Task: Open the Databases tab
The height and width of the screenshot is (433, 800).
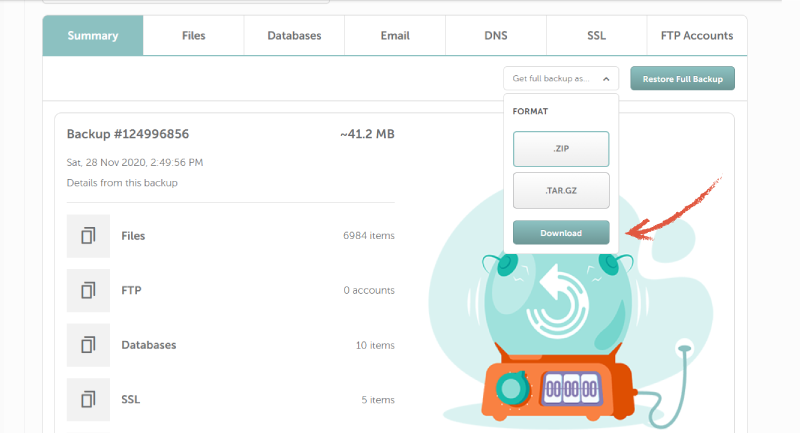Action: coord(294,35)
